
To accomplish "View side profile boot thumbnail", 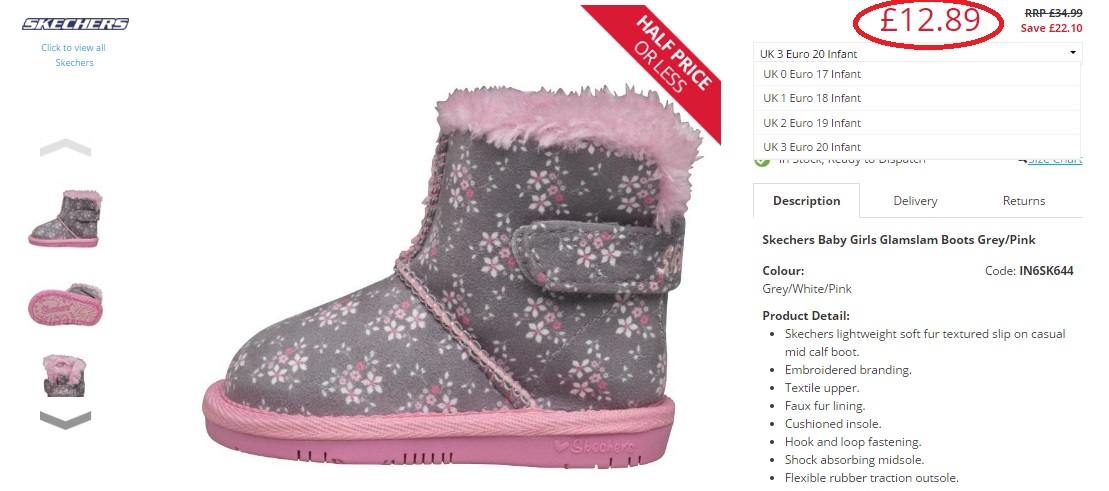I will pyautogui.click(x=65, y=218).
